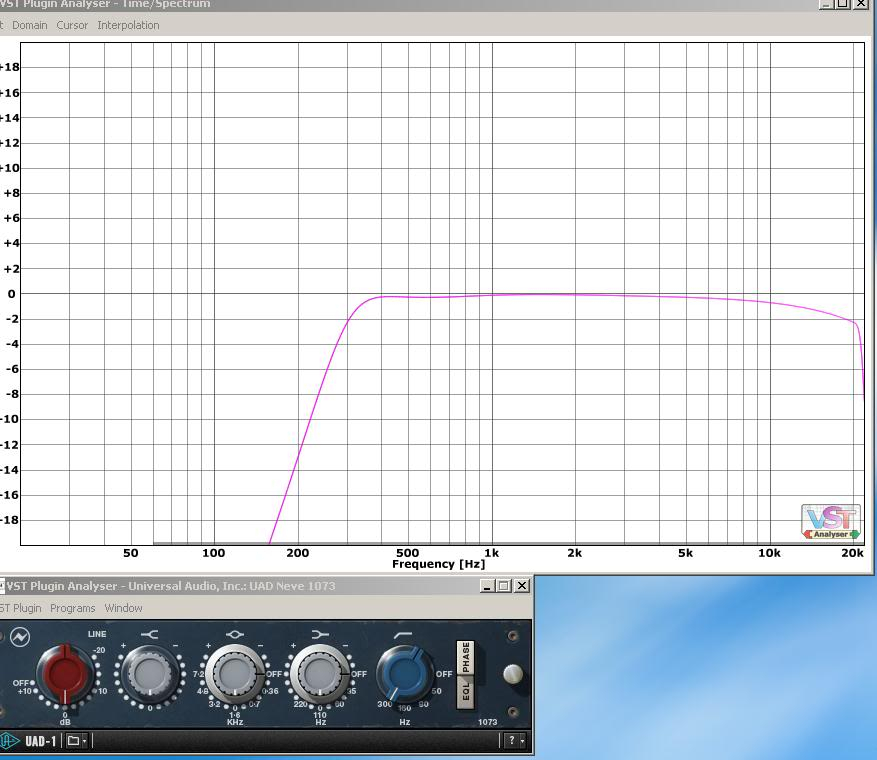Open the Cursor menu
This screenshot has height=760, width=877.
(72, 25)
